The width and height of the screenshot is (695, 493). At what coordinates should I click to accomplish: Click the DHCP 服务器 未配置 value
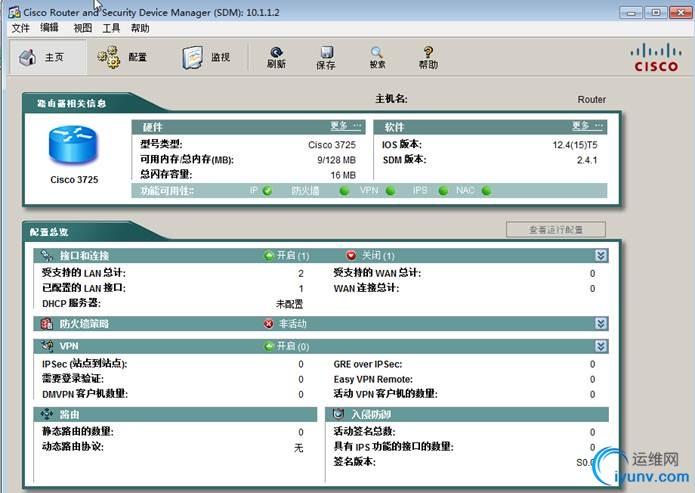pos(289,304)
